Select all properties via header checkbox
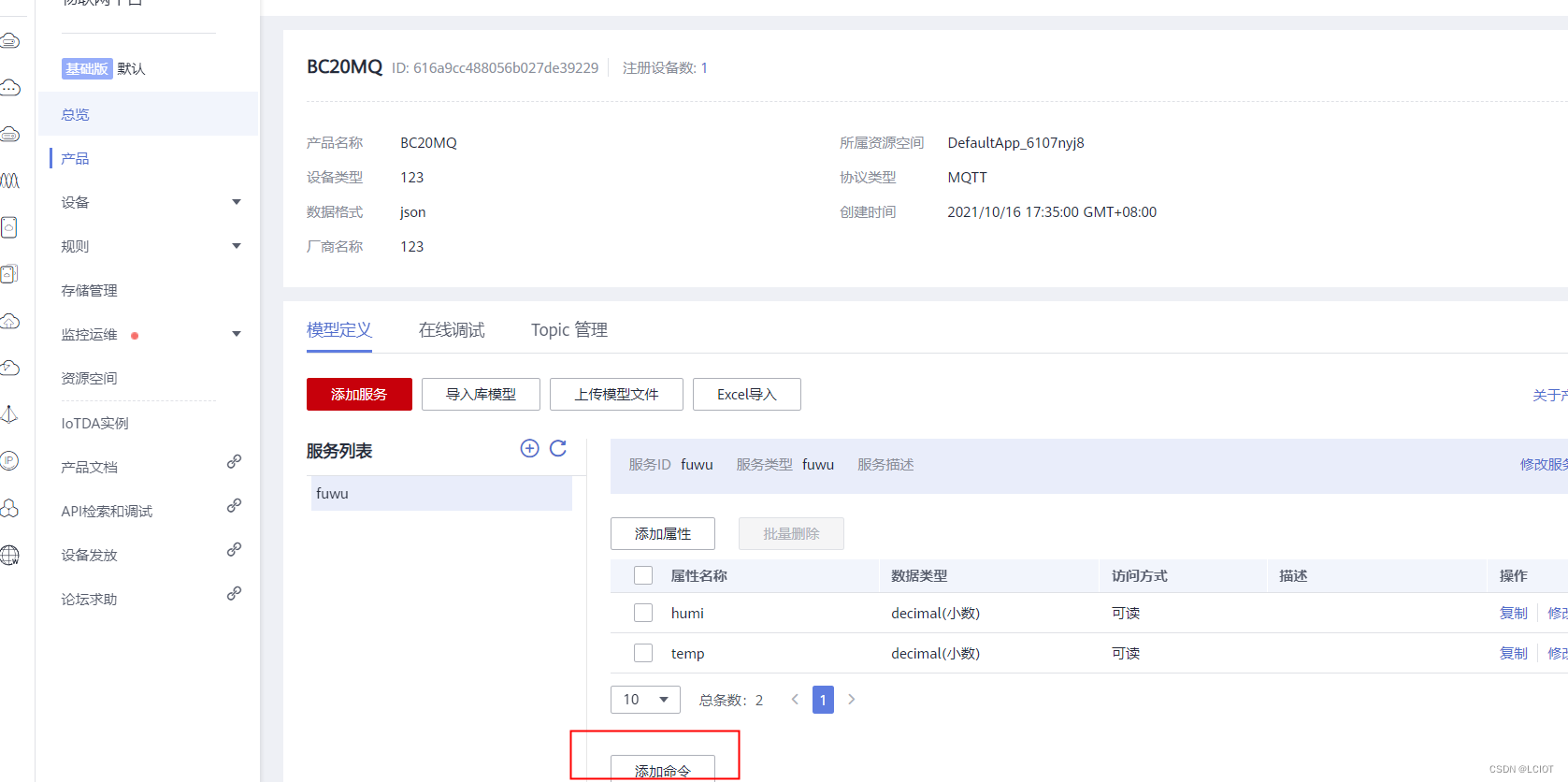The image size is (1568, 782). click(643, 575)
